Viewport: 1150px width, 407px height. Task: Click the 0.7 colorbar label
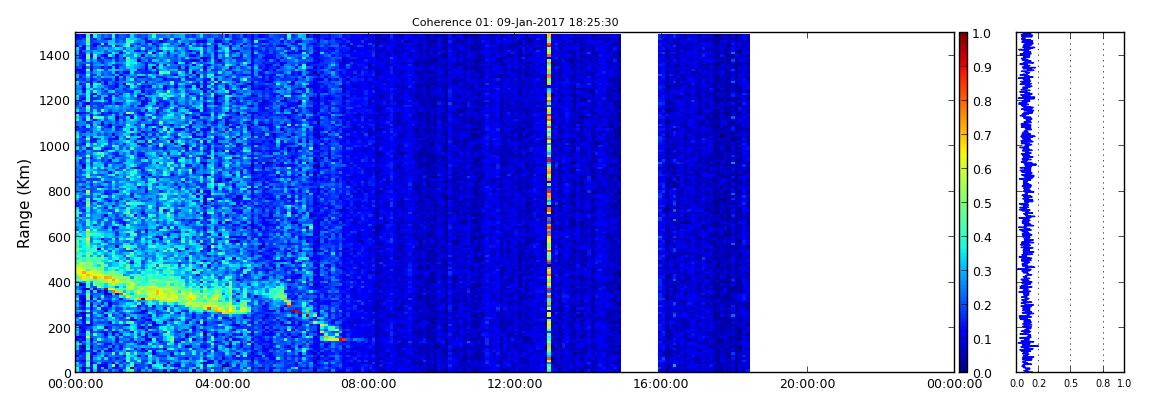click(x=983, y=135)
